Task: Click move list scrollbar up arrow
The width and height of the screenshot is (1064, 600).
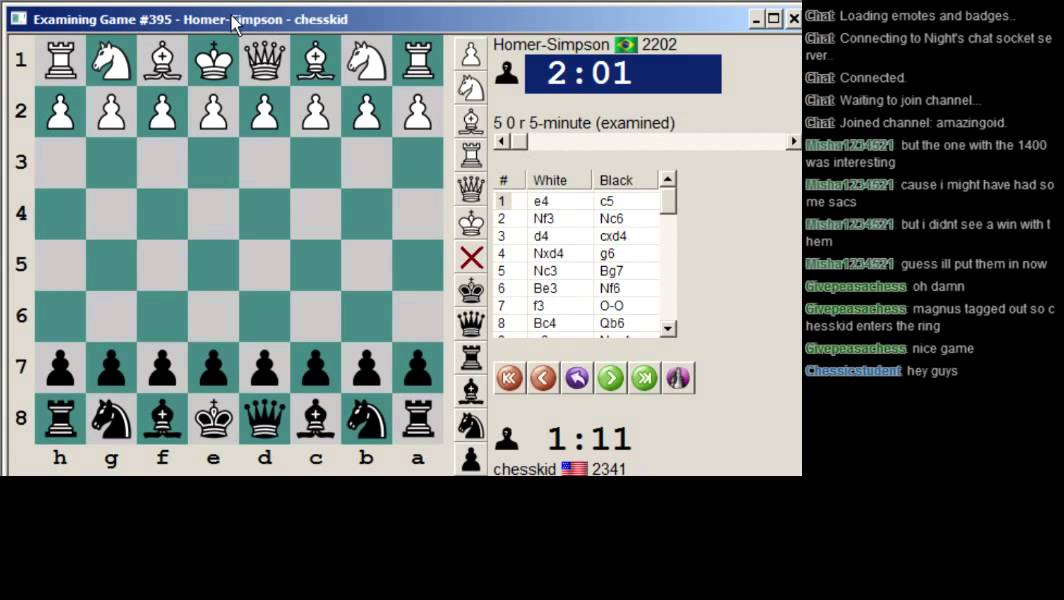Action: 668,179
